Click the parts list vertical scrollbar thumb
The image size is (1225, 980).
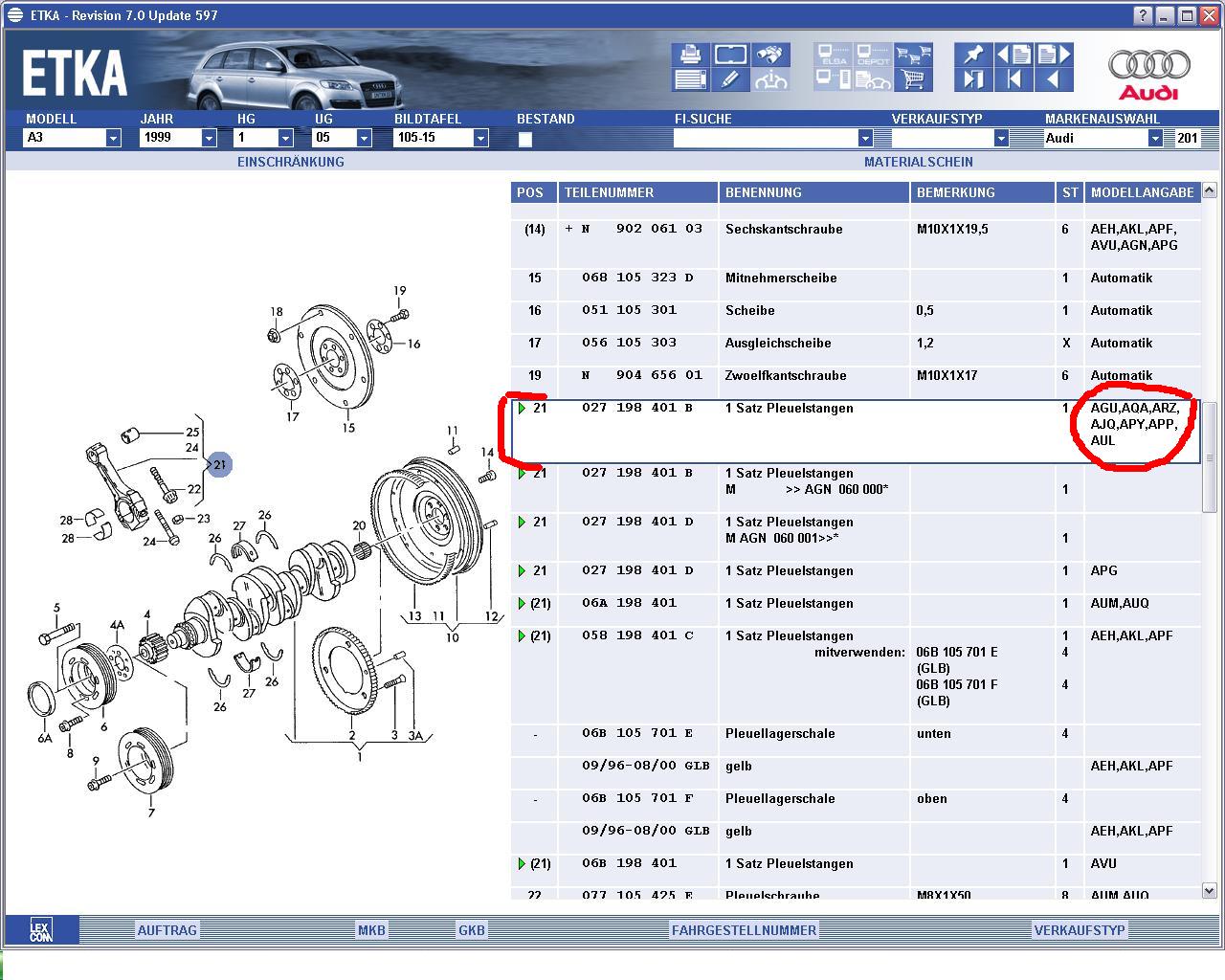click(1211, 457)
